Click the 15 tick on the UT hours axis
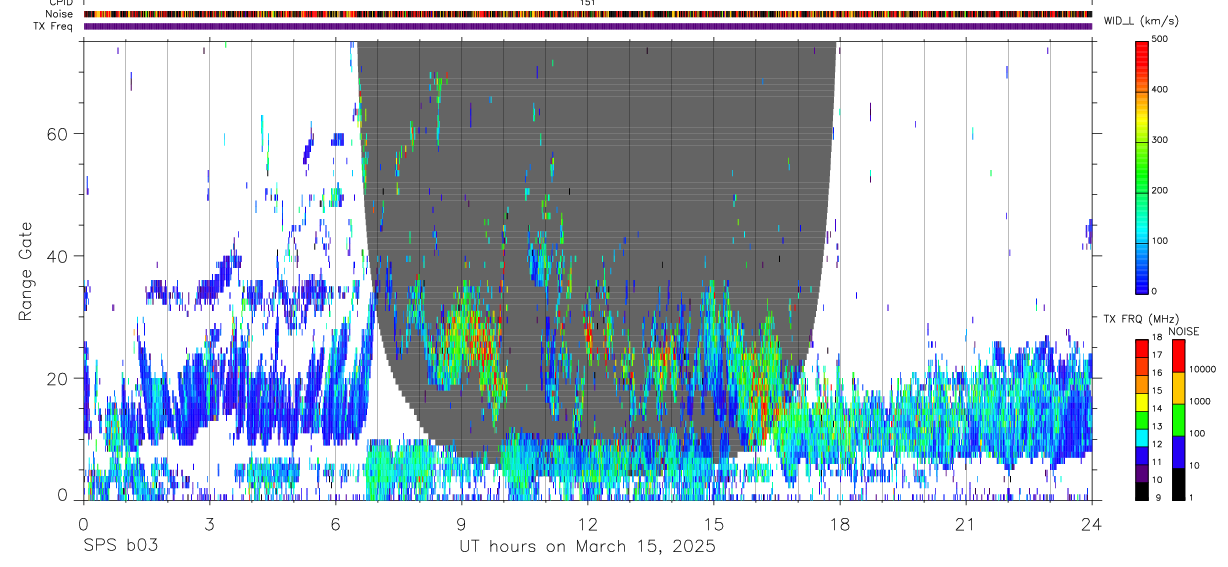This screenshot has height=567, width=1228. 714,524
